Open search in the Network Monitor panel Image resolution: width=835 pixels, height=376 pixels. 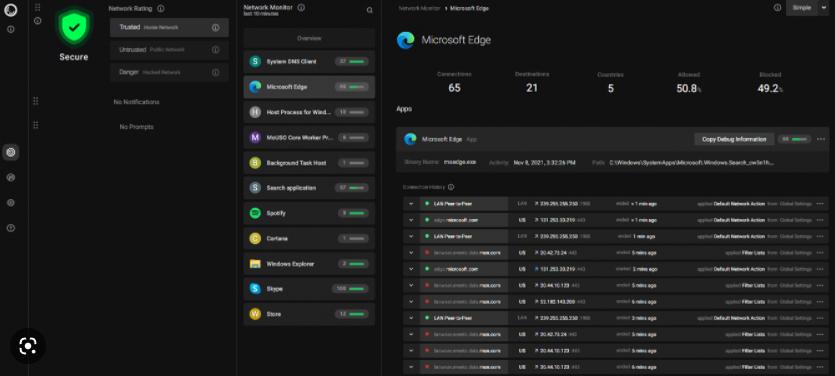pyautogui.click(x=370, y=10)
